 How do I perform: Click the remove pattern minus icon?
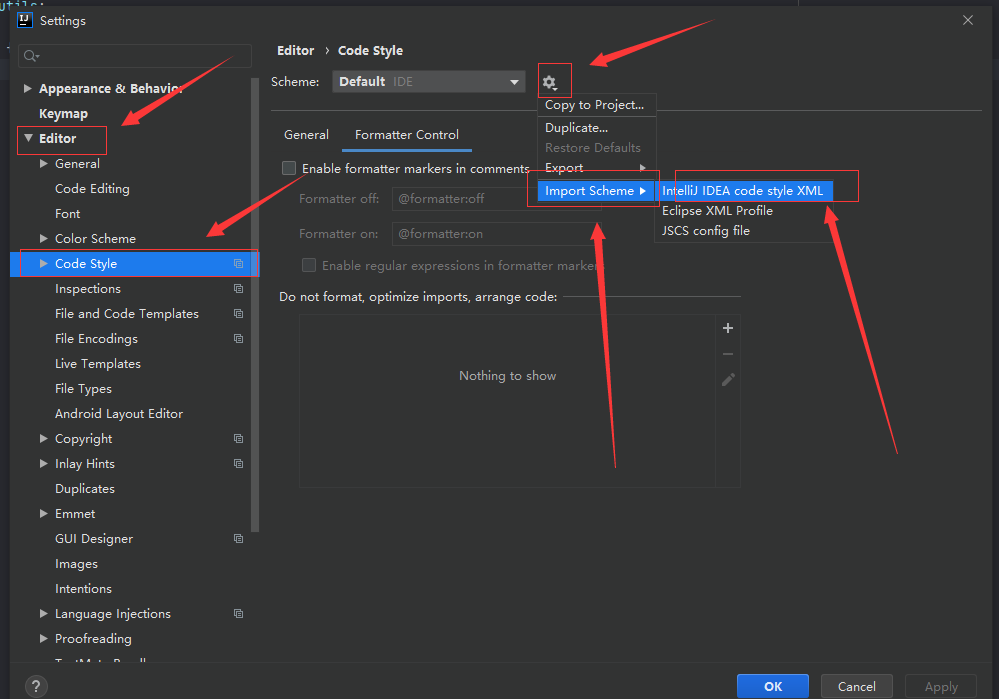727,353
